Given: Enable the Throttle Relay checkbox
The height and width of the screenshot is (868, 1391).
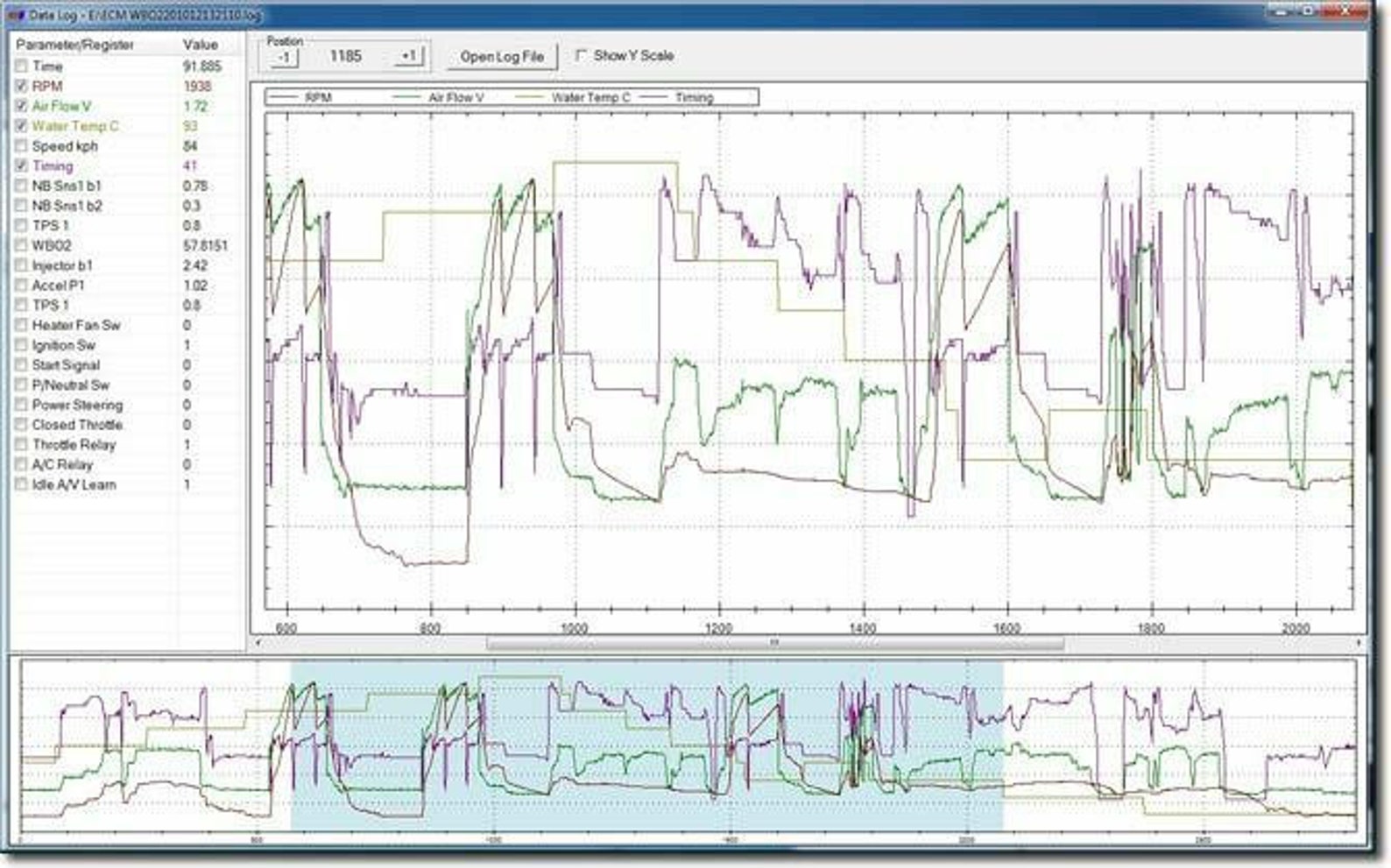Looking at the screenshot, I should click(21, 445).
